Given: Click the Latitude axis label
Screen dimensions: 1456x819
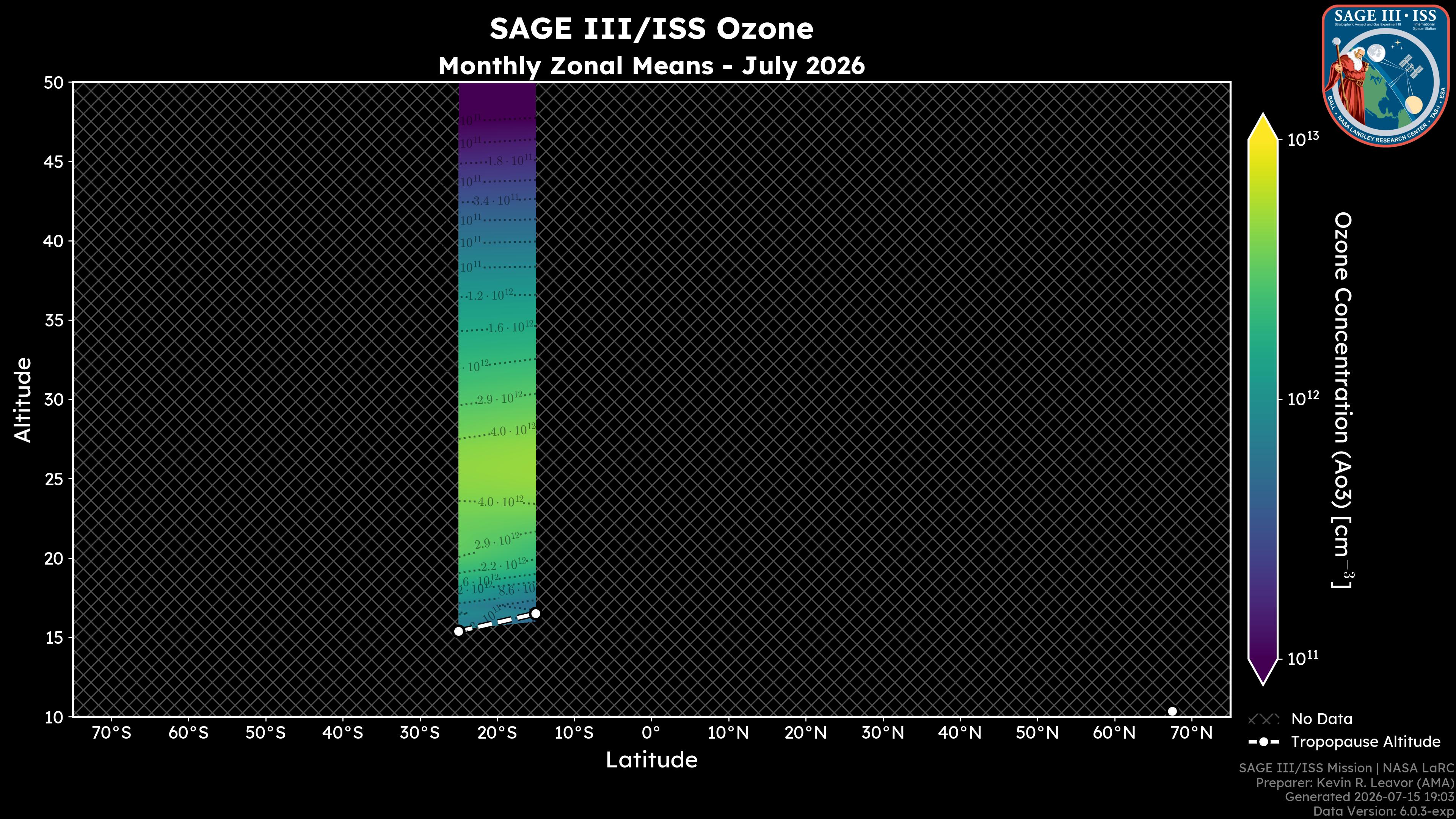Looking at the screenshot, I should click(651, 759).
